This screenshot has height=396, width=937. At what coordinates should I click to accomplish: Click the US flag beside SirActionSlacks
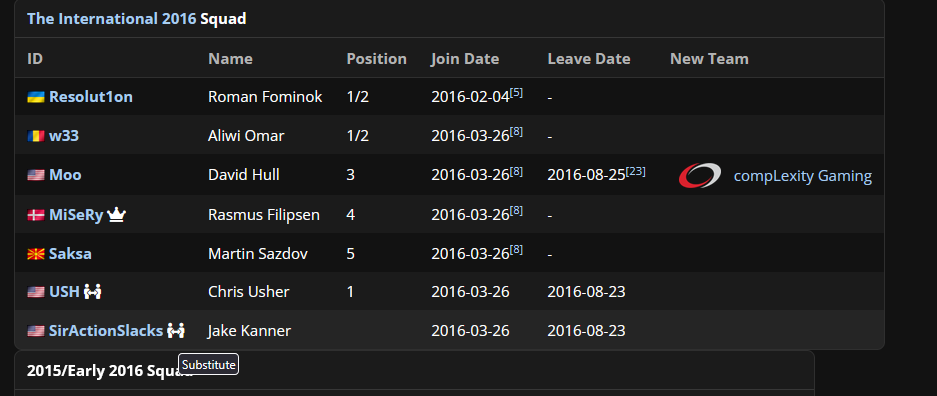tap(36, 331)
